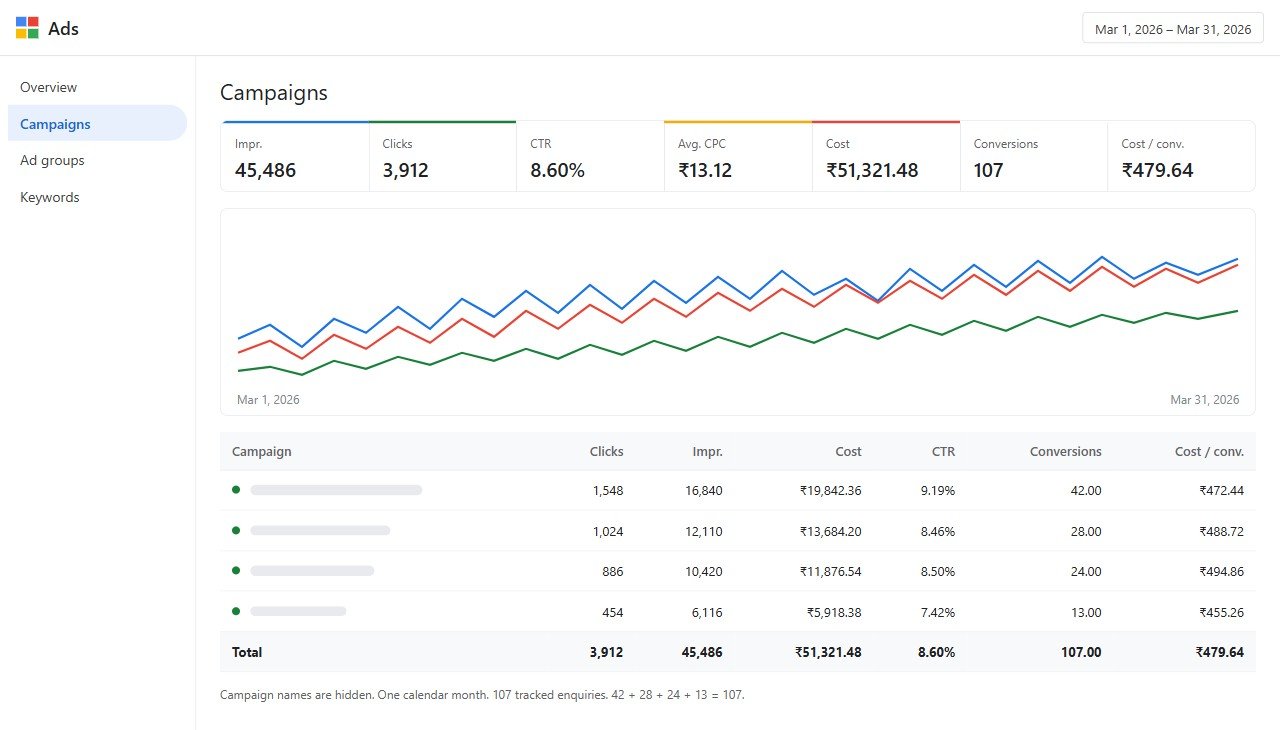Click status dot of campaign with 454 clicks

coord(236,610)
